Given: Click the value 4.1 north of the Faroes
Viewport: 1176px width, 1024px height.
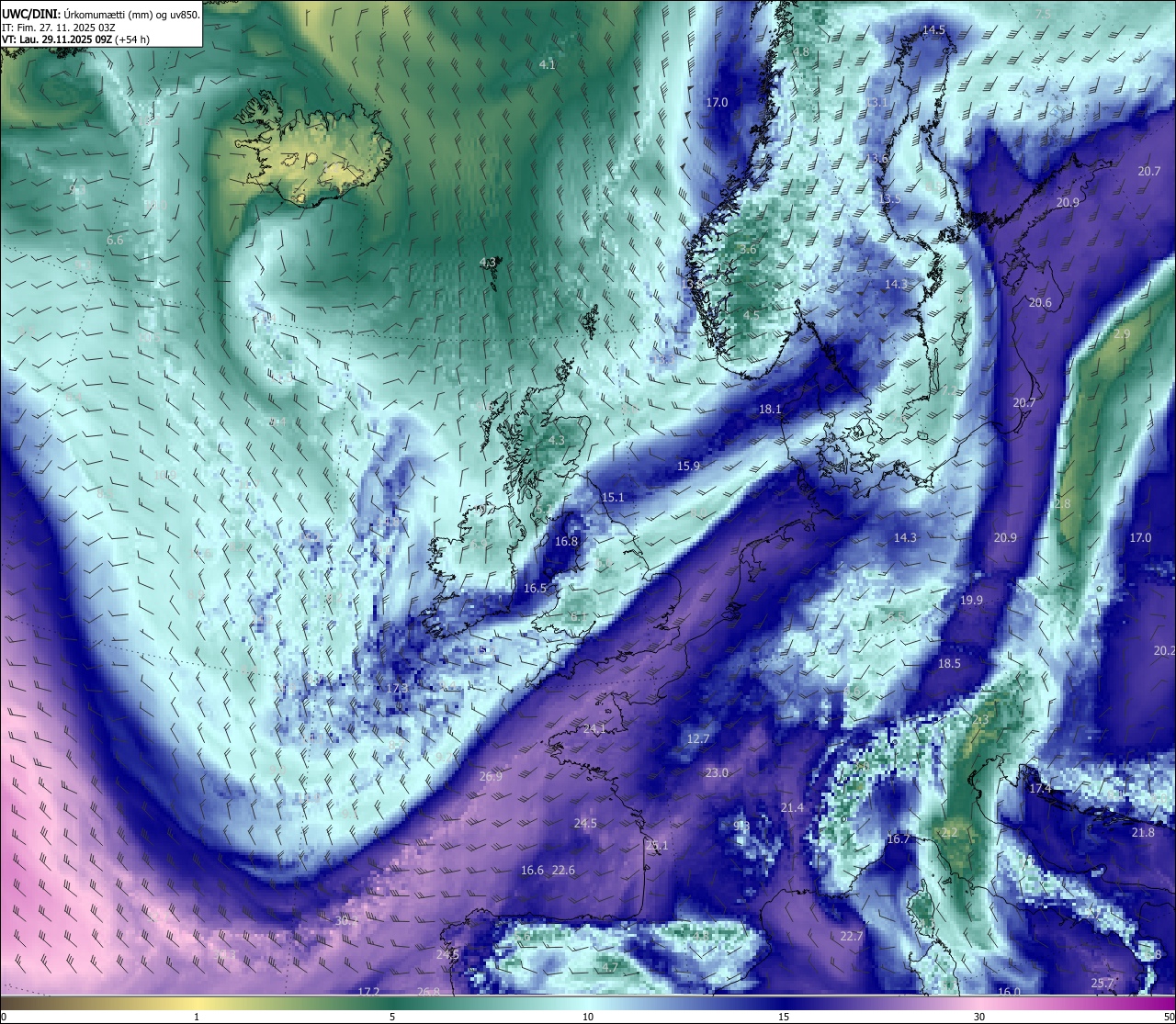Looking at the screenshot, I should point(548,65).
